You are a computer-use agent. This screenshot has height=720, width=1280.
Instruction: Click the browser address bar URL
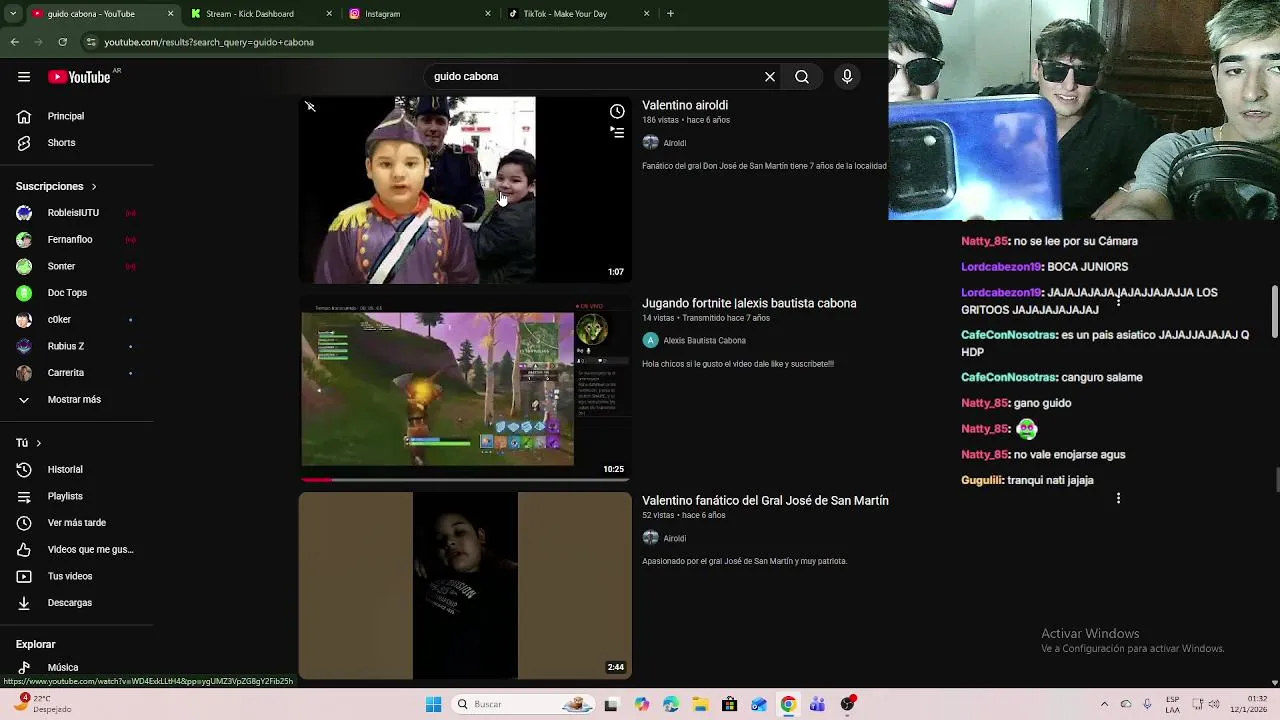[209, 42]
